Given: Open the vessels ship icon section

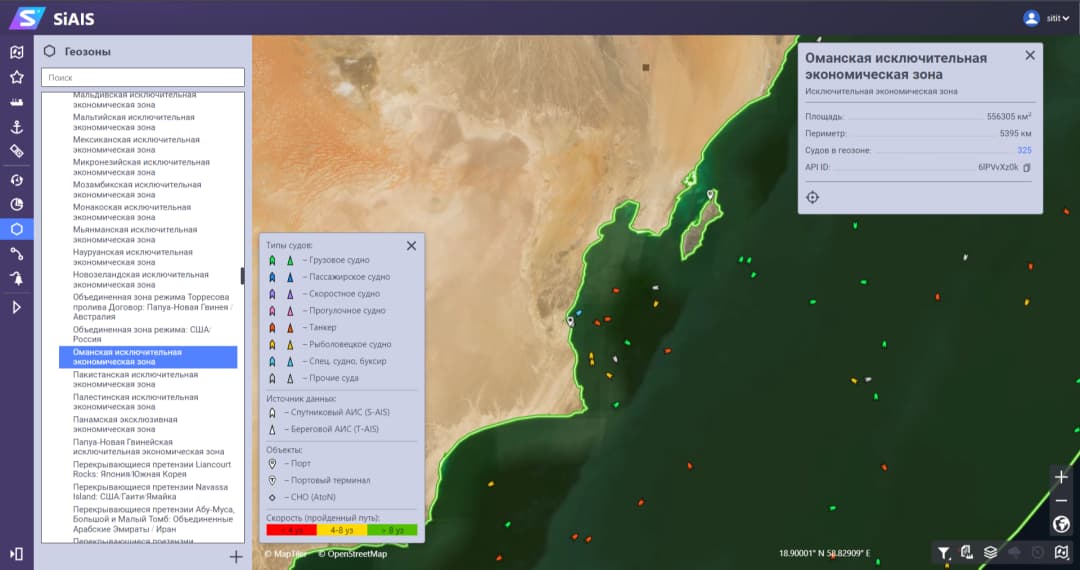Looking at the screenshot, I should 16,102.
